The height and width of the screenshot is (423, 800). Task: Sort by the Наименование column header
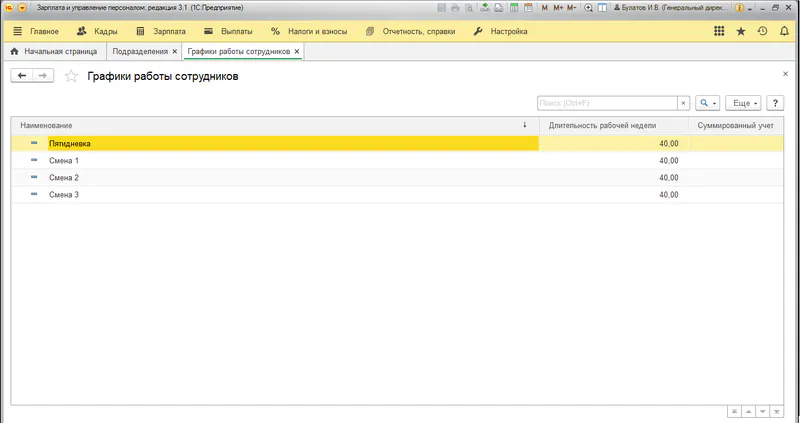tap(270, 125)
